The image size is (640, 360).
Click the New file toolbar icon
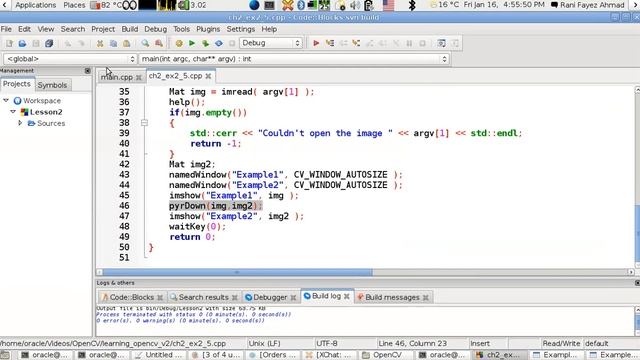(9, 43)
